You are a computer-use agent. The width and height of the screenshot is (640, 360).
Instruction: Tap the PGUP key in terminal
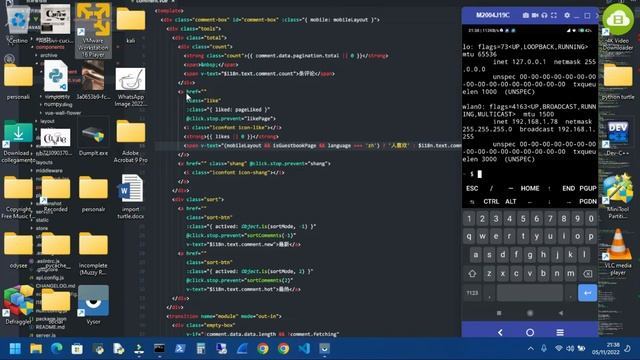pos(588,188)
